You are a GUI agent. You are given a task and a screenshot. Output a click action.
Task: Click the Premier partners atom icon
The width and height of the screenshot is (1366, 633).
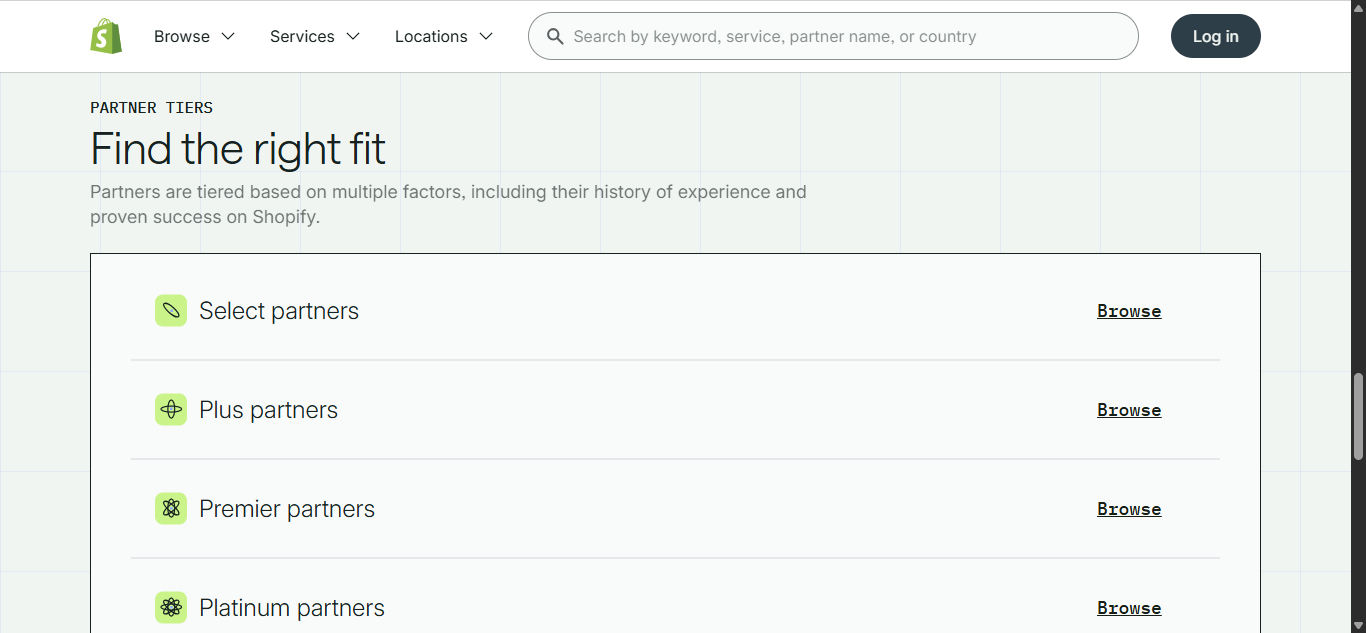(x=171, y=508)
